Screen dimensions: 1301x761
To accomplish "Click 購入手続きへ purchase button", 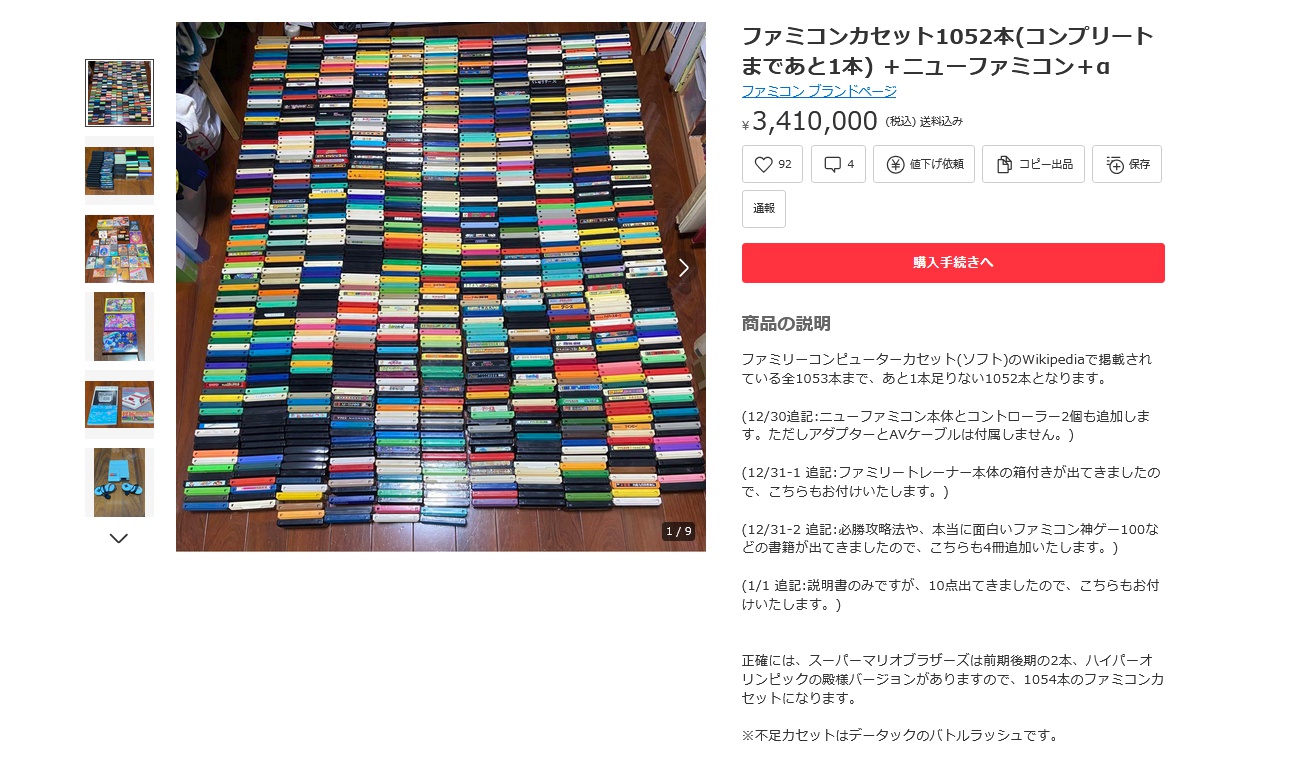I will tap(953, 263).
